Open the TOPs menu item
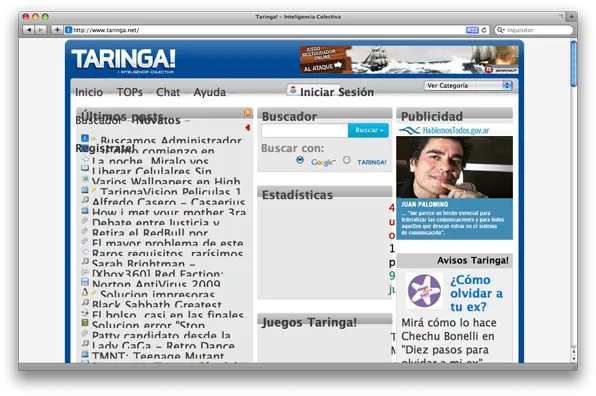This screenshot has height=396, width=596. [130, 92]
